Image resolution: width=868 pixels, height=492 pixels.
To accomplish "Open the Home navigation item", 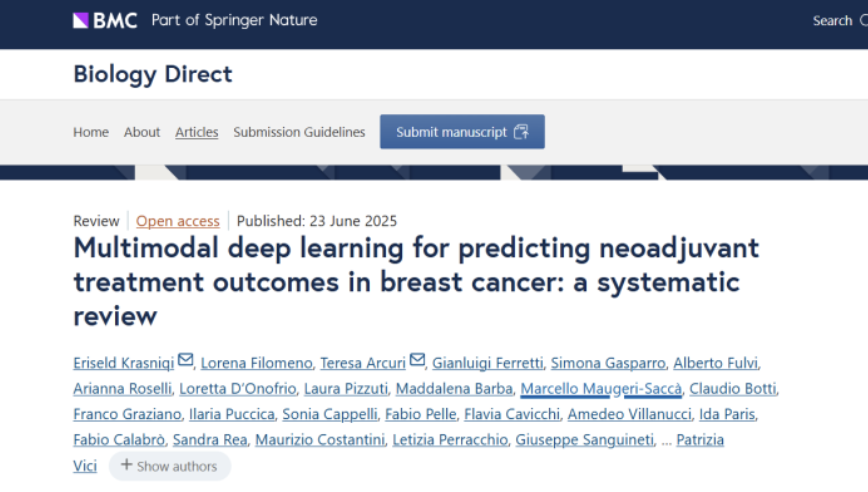I will pyautogui.click(x=91, y=132).
